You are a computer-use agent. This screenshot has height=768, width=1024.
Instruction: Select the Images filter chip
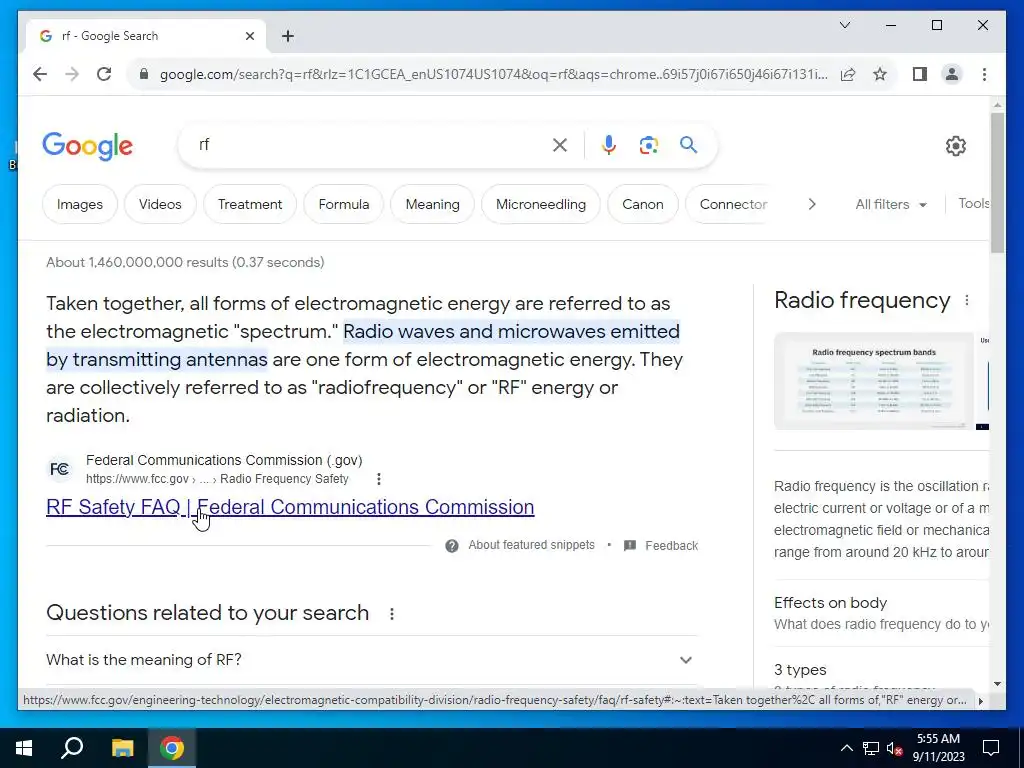[x=80, y=204]
